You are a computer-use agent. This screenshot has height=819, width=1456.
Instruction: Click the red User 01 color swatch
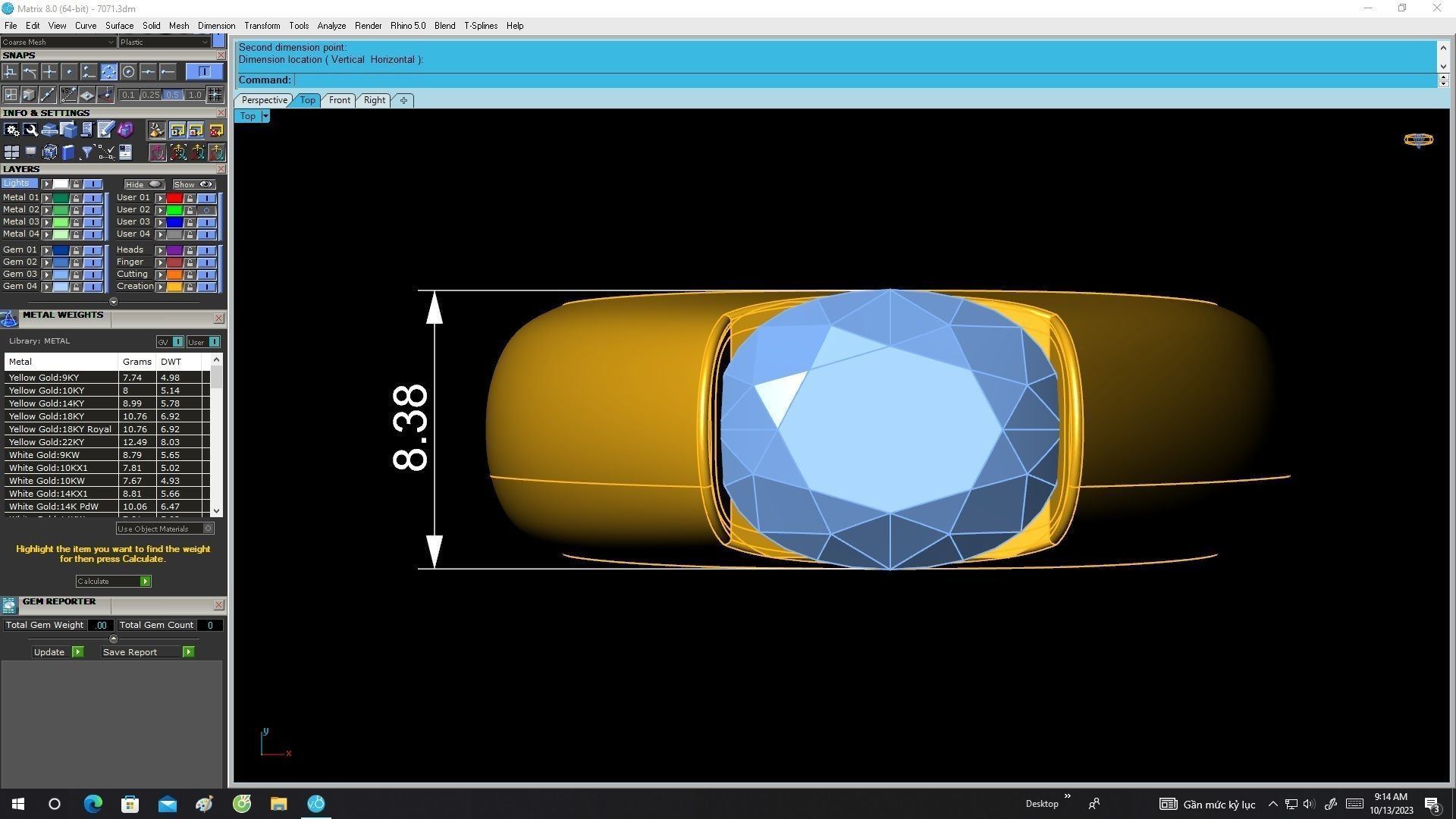[174, 198]
